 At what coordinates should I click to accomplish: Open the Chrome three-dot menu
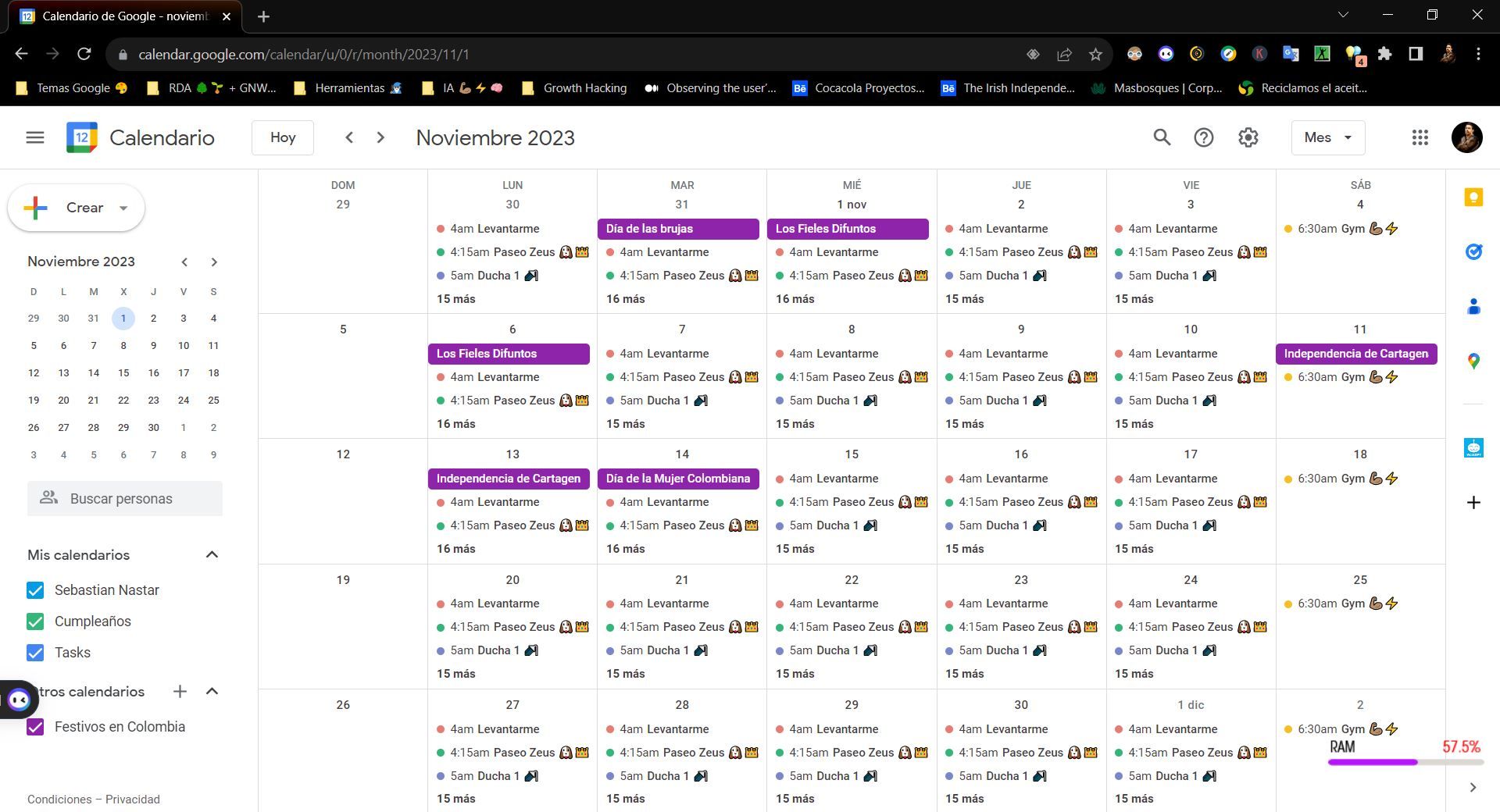pyautogui.click(x=1478, y=54)
